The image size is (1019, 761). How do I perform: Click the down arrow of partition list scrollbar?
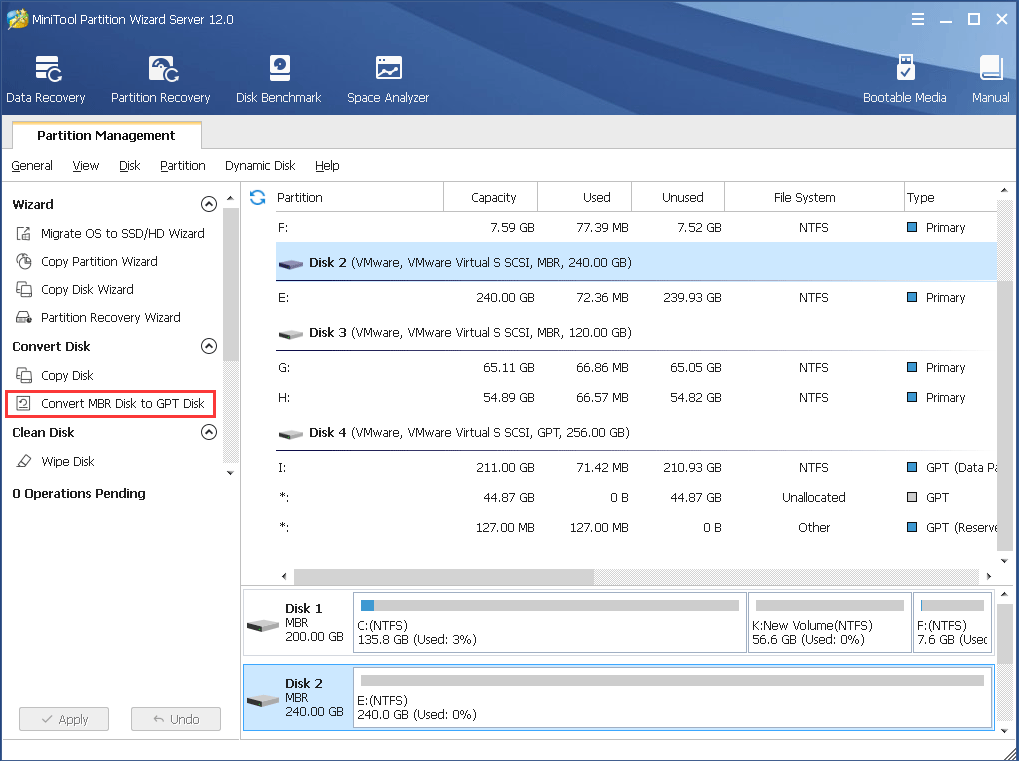pyautogui.click(x=1004, y=561)
